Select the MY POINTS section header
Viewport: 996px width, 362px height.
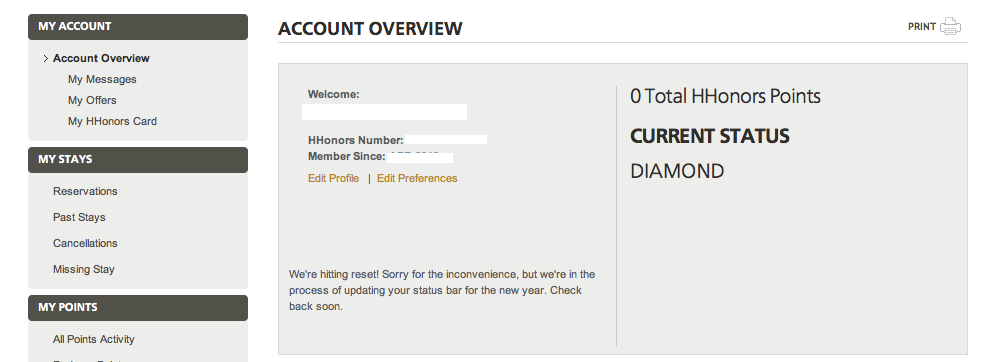pyautogui.click(x=138, y=307)
